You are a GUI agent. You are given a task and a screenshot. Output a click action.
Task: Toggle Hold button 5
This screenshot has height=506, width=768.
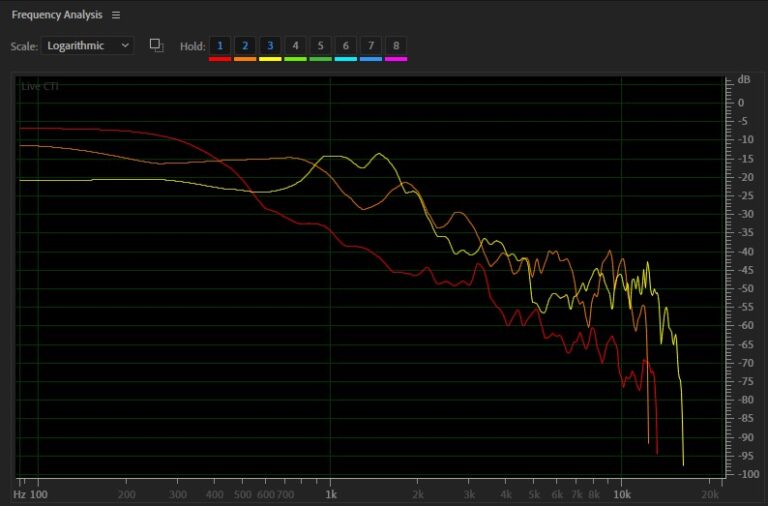click(x=320, y=46)
